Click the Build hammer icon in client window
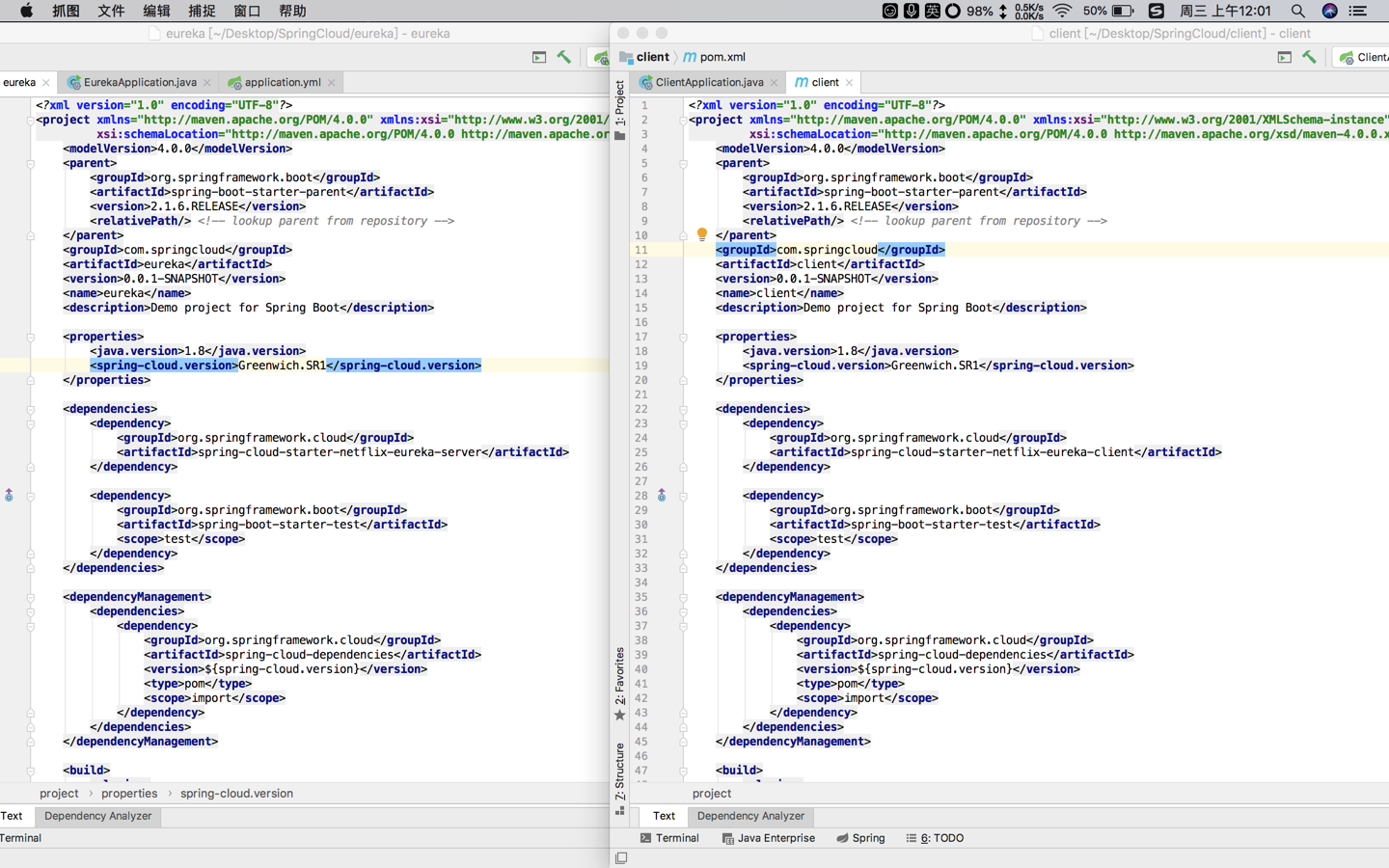This screenshot has width=1389, height=868. click(1309, 57)
